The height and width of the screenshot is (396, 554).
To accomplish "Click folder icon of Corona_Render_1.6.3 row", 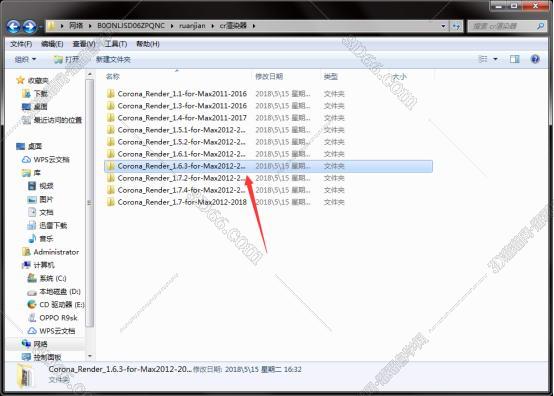I will coord(111,166).
